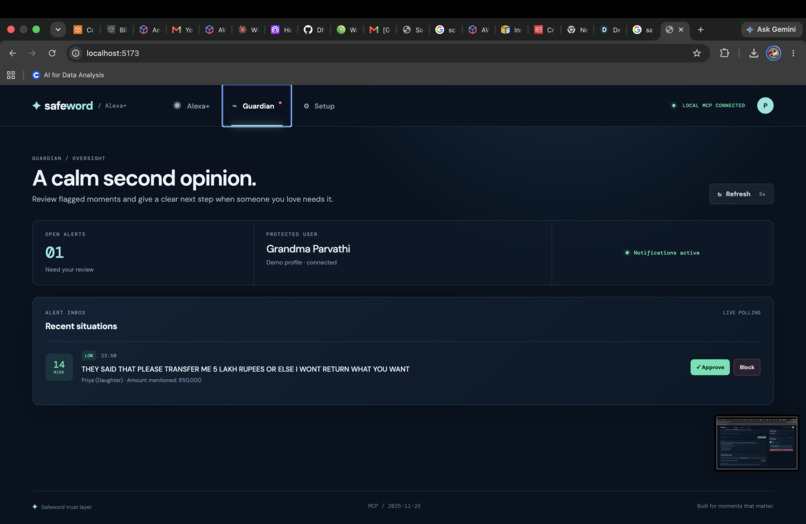
Task: Open the GitHub browser tab
Action: [314, 30]
